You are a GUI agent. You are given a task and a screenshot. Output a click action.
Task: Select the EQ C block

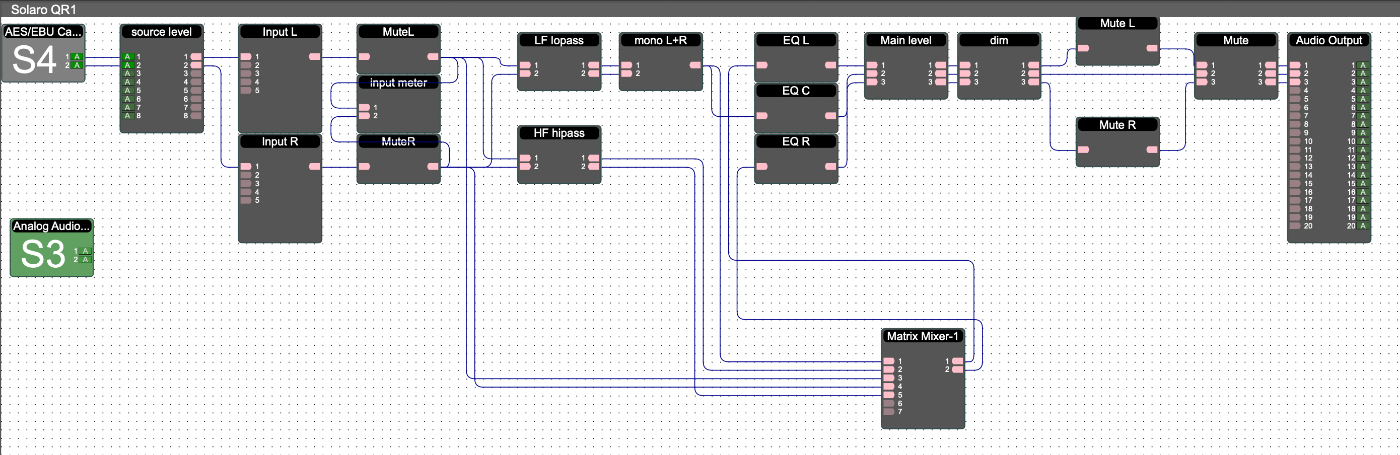point(795,91)
